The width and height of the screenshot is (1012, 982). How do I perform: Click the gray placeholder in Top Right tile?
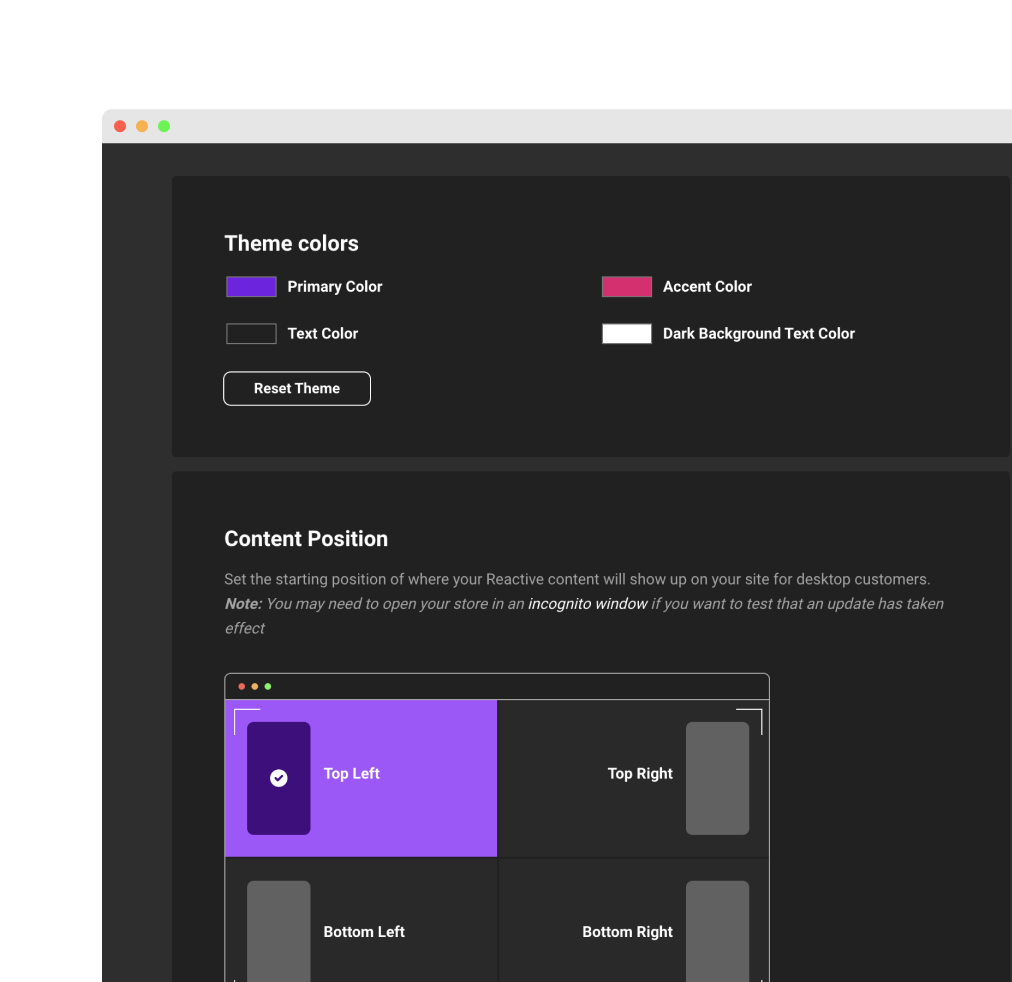pyautogui.click(x=718, y=778)
